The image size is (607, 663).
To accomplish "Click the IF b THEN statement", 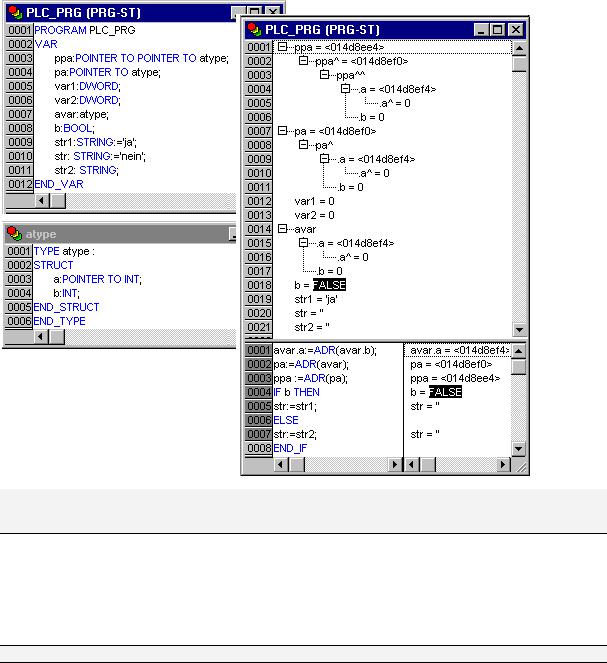I will tap(296, 392).
